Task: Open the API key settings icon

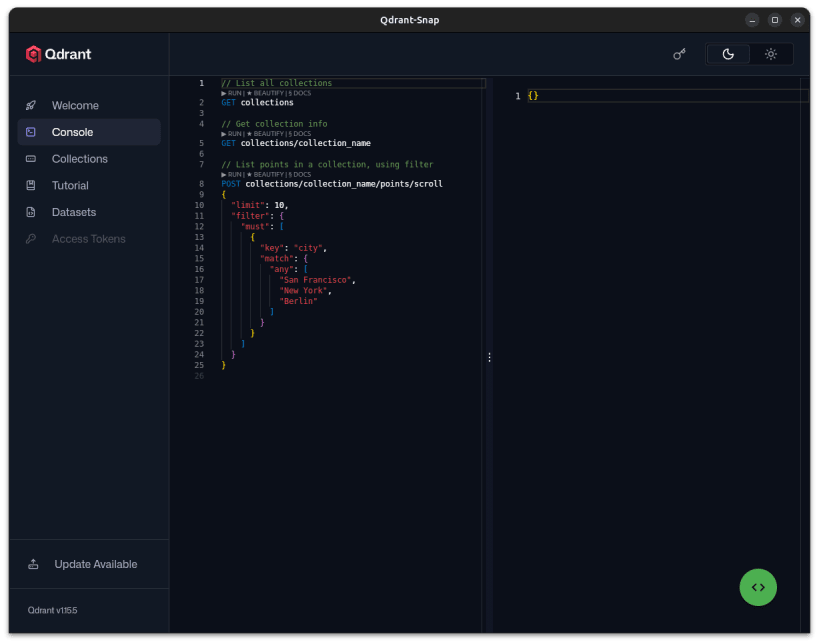Action: [x=679, y=54]
